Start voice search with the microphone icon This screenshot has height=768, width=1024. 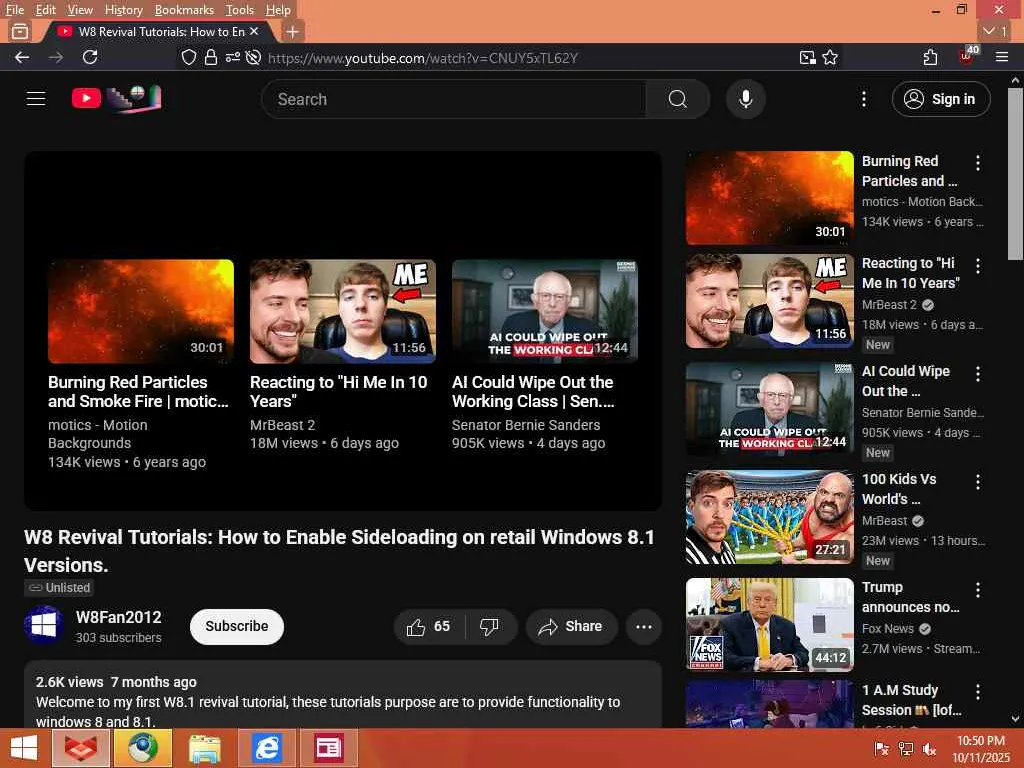(745, 99)
